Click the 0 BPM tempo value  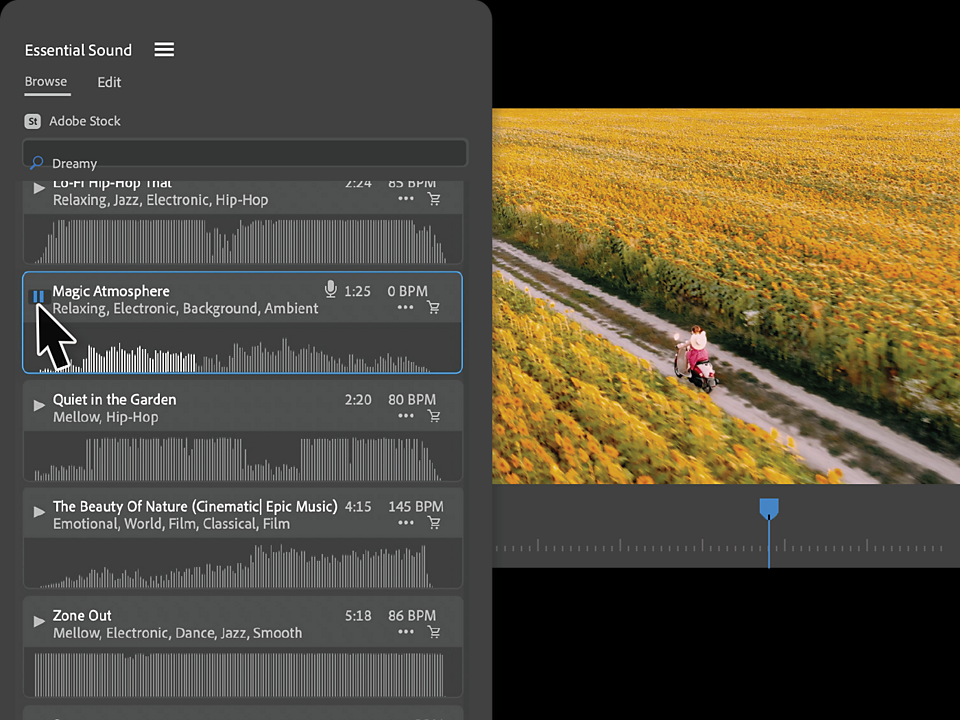[x=408, y=291]
